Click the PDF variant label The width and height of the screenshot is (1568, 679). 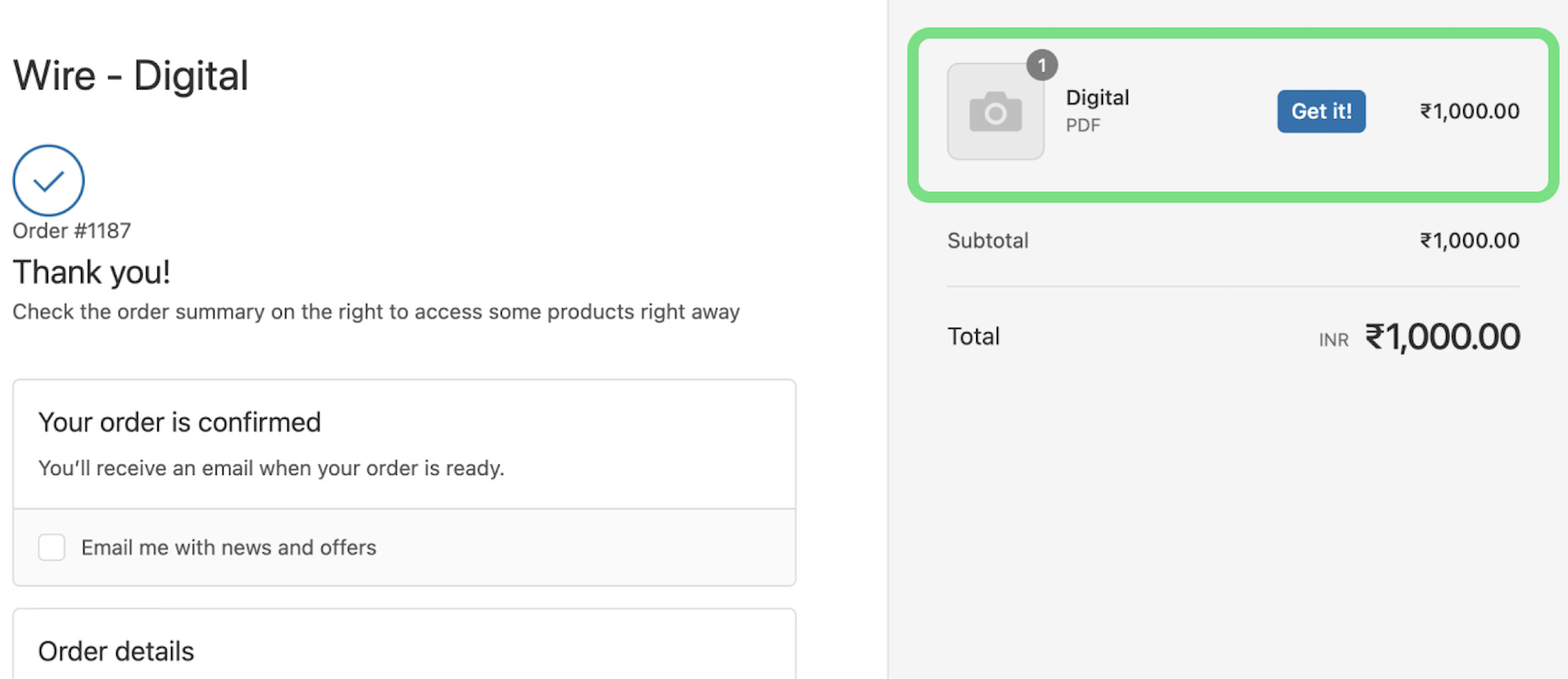click(1083, 125)
